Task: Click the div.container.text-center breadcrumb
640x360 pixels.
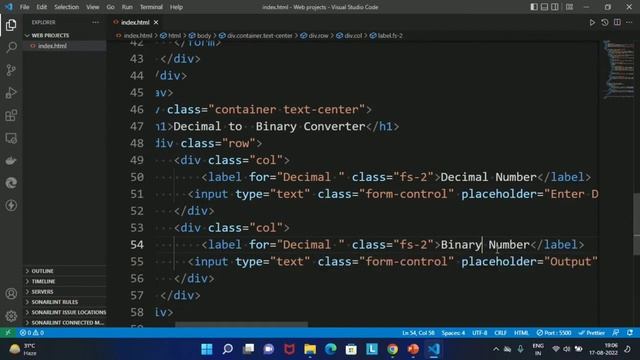Action: click(256, 36)
